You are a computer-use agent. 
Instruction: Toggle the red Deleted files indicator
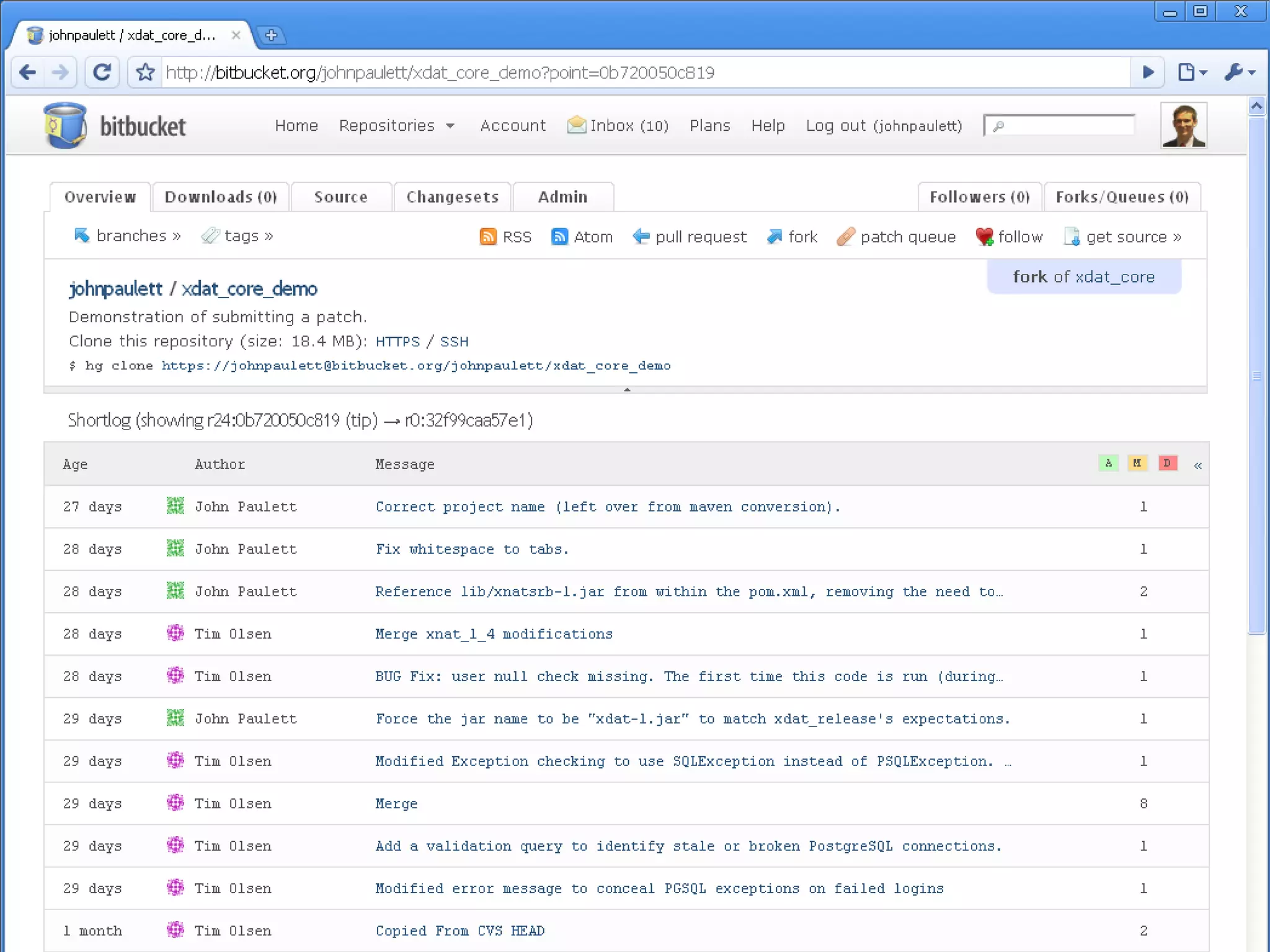point(1167,464)
